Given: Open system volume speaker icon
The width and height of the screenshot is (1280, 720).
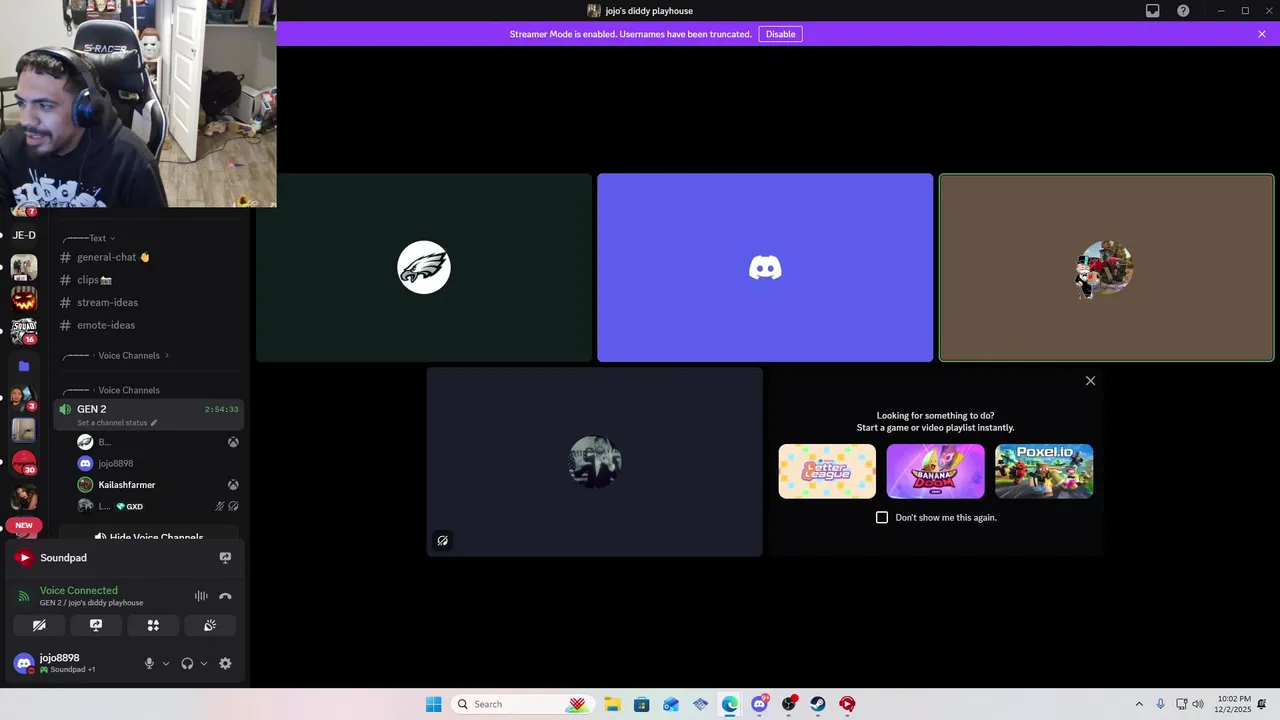Looking at the screenshot, I should coord(1199,704).
